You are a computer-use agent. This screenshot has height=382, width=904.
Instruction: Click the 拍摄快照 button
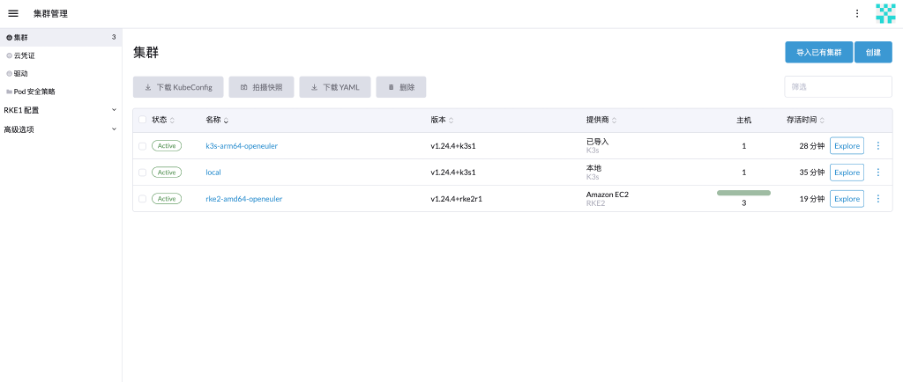[261, 88]
